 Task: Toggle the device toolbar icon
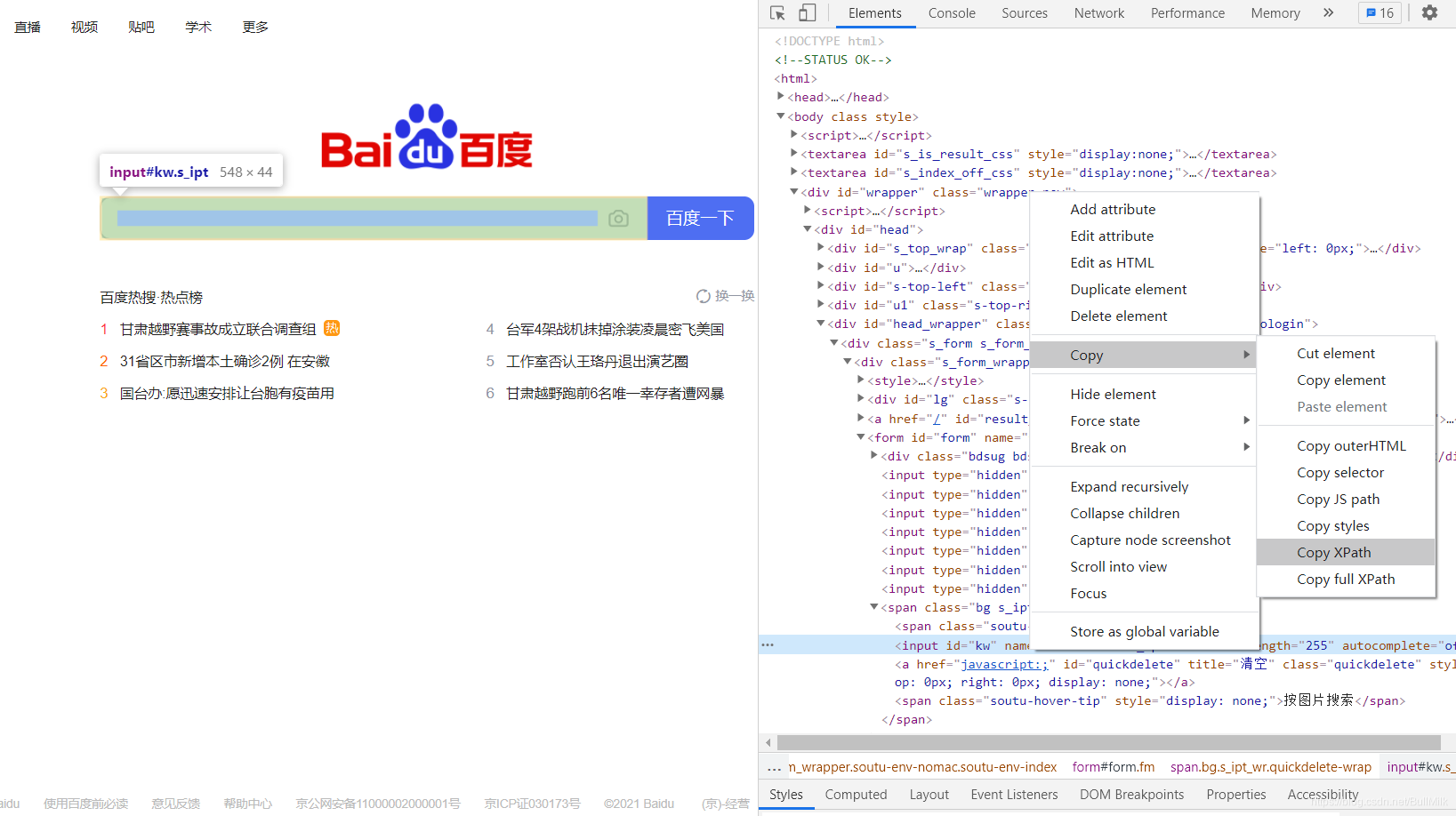[807, 12]
